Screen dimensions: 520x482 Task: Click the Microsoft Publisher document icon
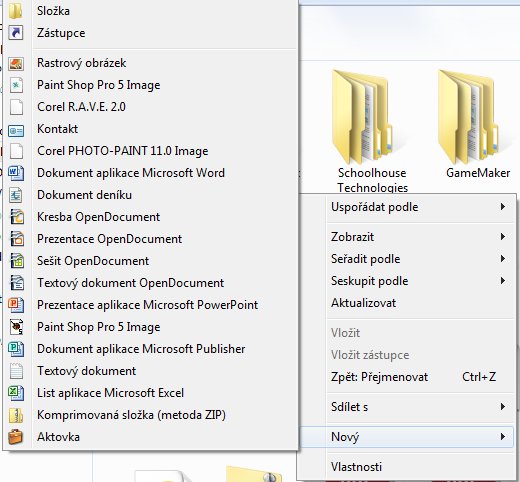[16, 349]
